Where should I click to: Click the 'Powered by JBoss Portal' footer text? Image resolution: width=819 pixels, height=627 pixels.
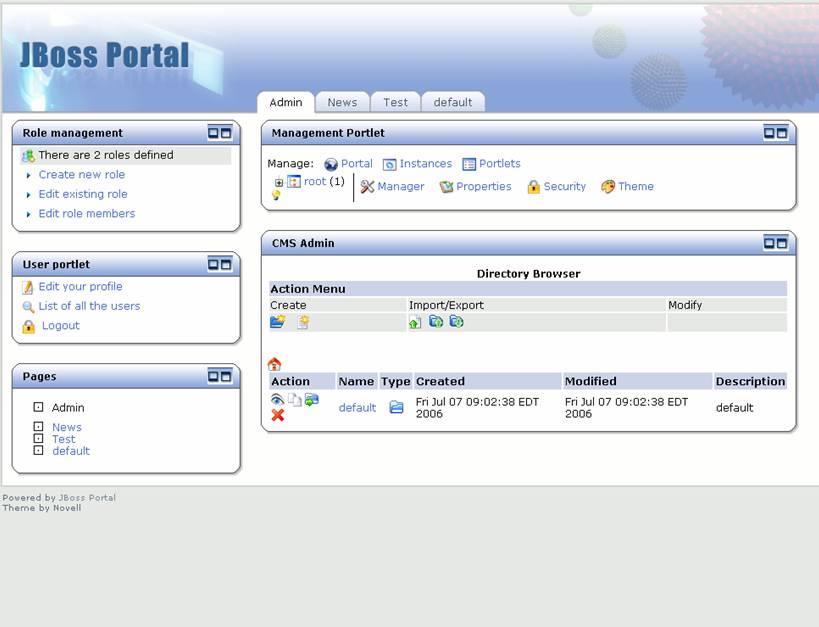coord(59,497)
